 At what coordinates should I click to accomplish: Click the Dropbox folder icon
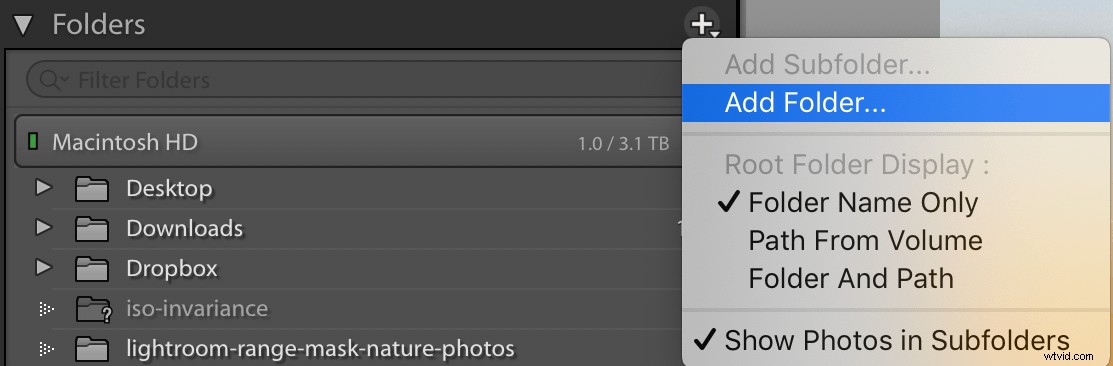pyautogui.click(x=92, y=270)
